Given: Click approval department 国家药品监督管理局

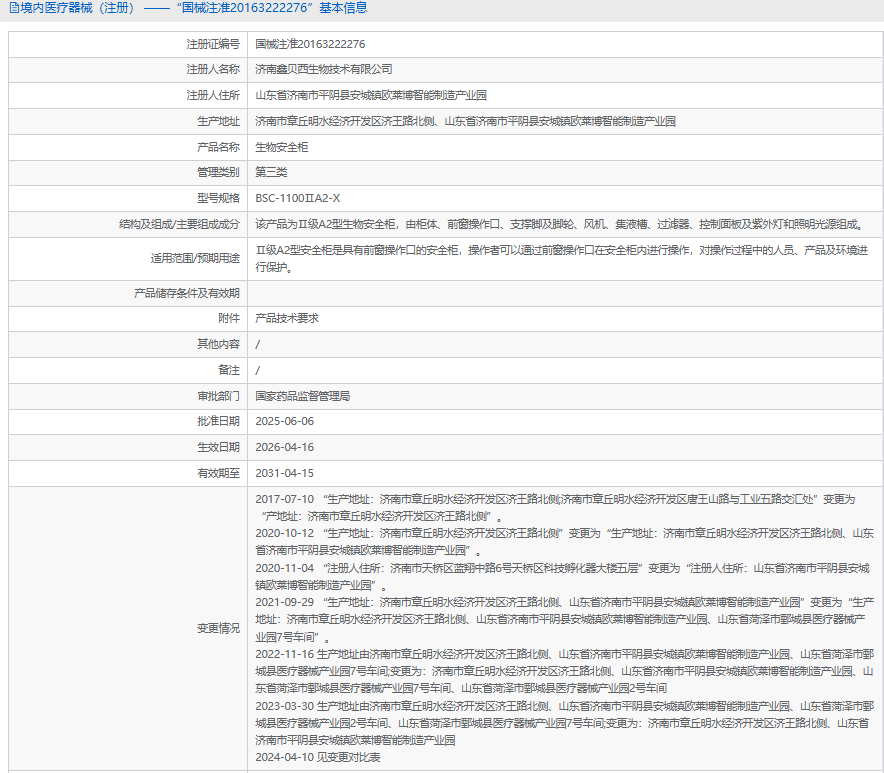Looking at the screenshot, I should coord(303,396).
